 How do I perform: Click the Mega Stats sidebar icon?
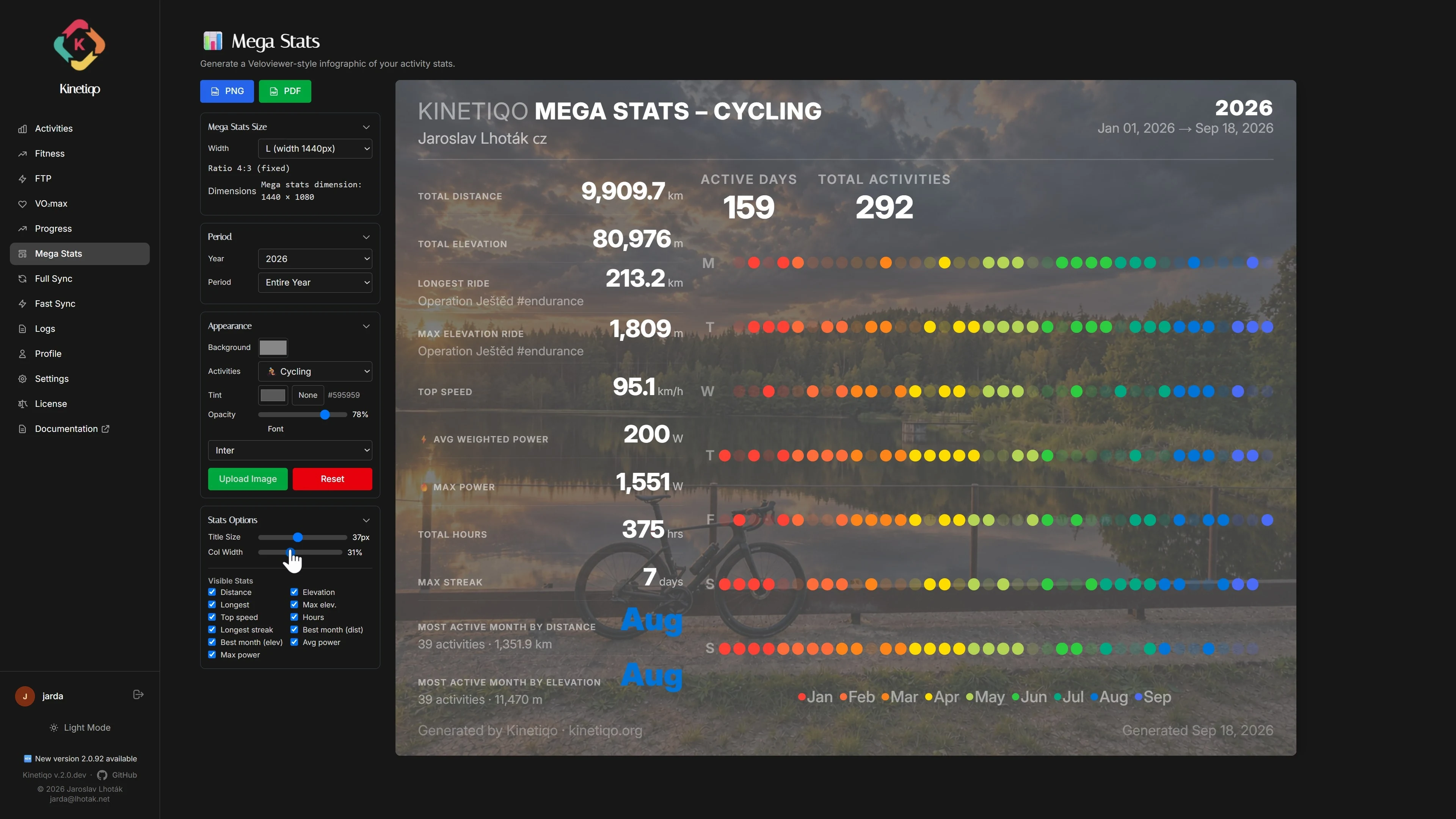23,254
